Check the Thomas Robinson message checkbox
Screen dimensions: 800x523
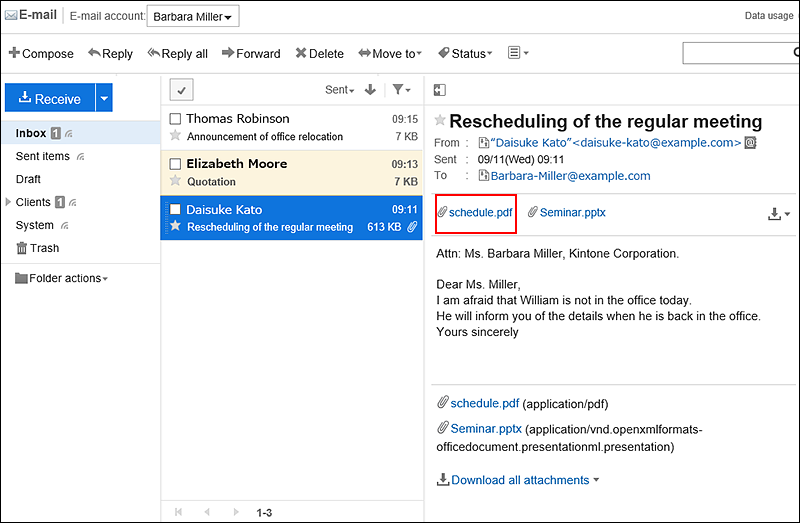175,119
